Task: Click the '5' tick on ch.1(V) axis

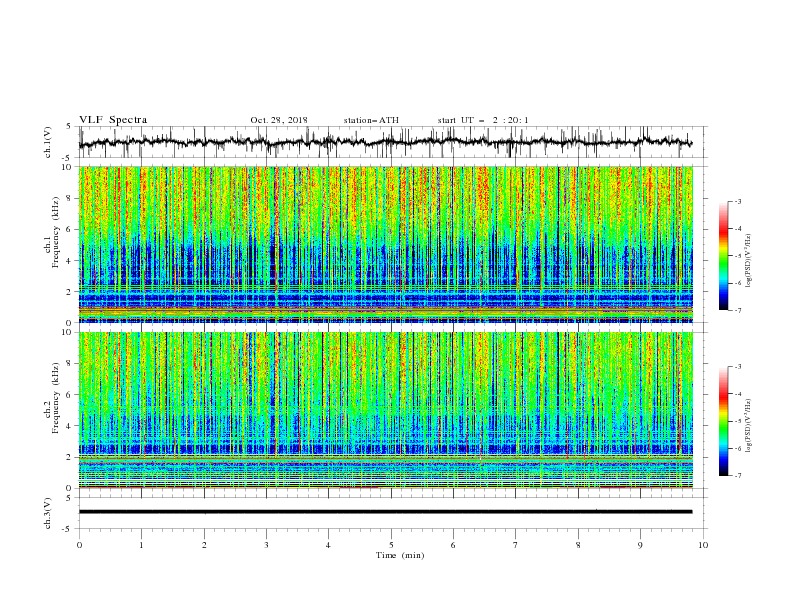Action: [69, 127]
